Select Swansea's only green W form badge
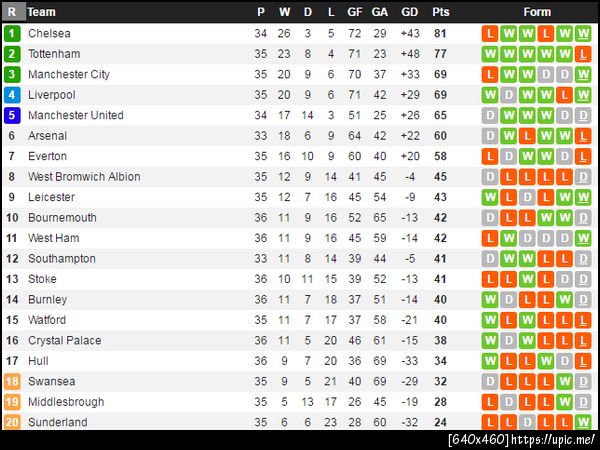Viewport: 600px width, 450px height. (x=565, y=381)
